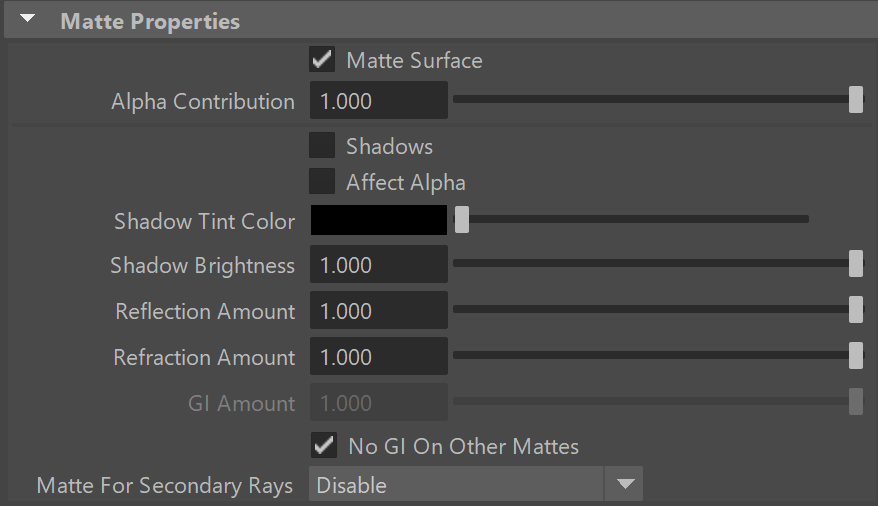This screenshot has height=506, width=878.
Task: Enable the Shadows checkbox
Action: coord(322,146)
